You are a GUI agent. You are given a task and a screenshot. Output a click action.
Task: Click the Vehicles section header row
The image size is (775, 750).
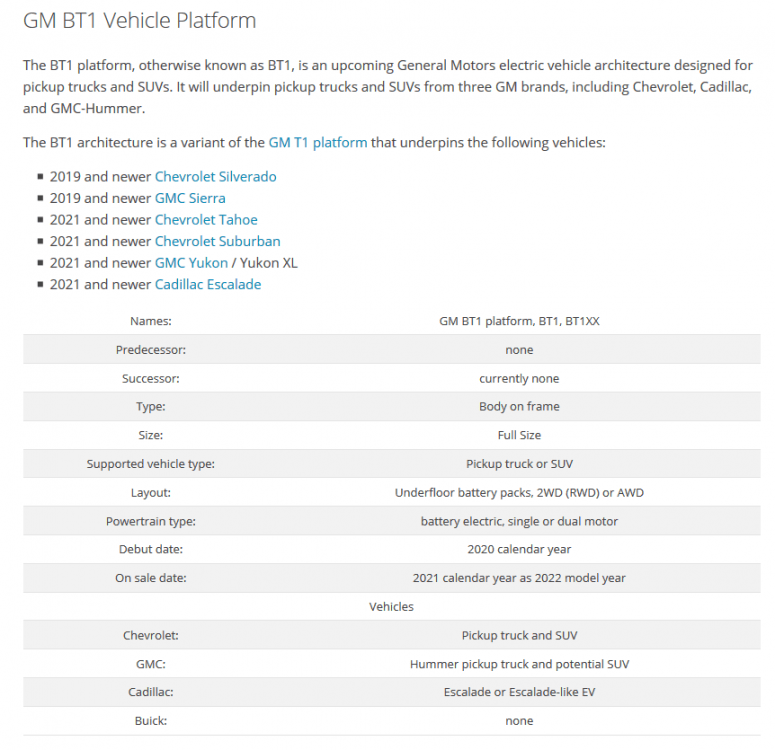(x=391, y=606)
